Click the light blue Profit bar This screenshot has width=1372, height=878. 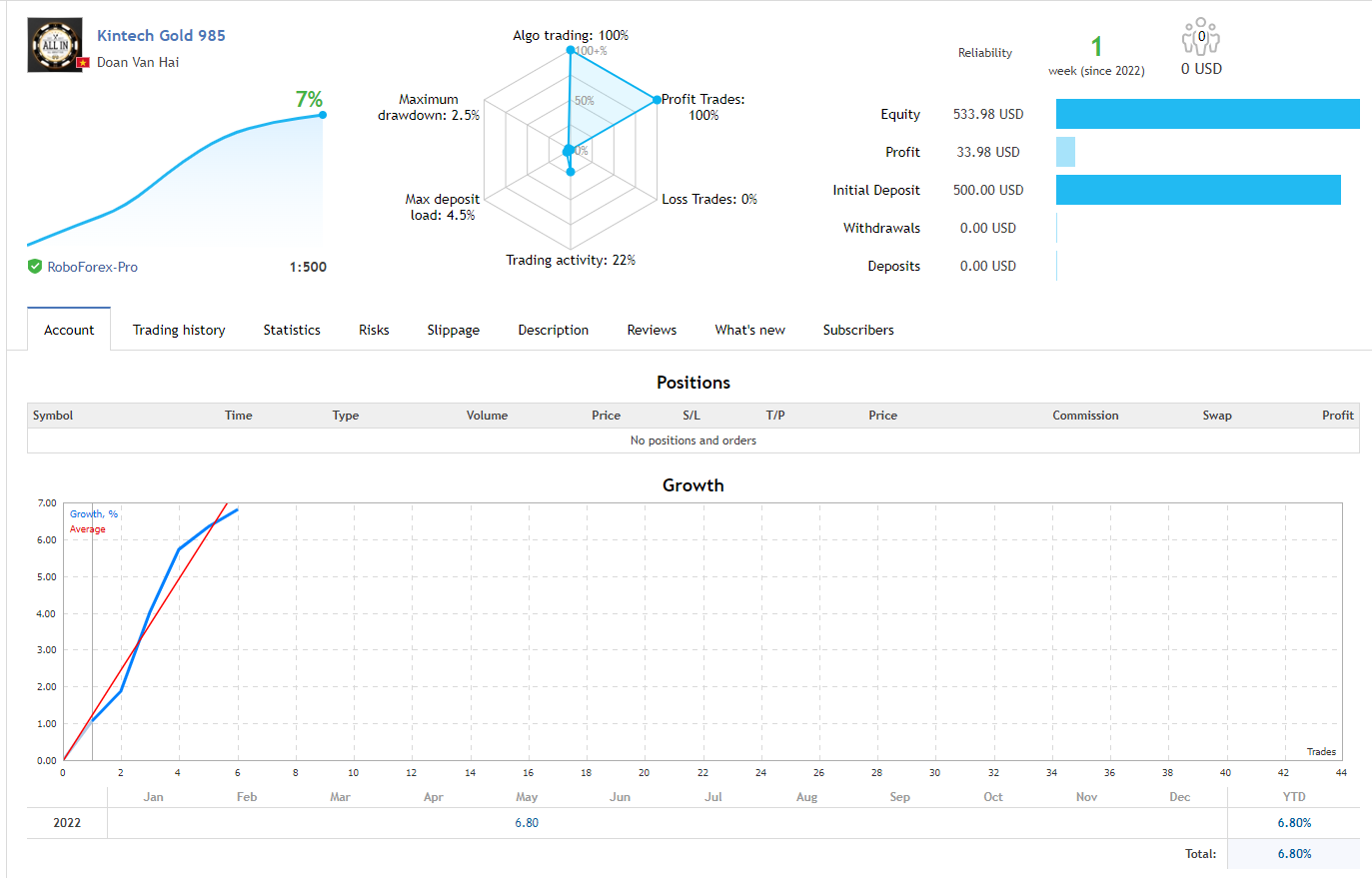tap(1065, 152)
